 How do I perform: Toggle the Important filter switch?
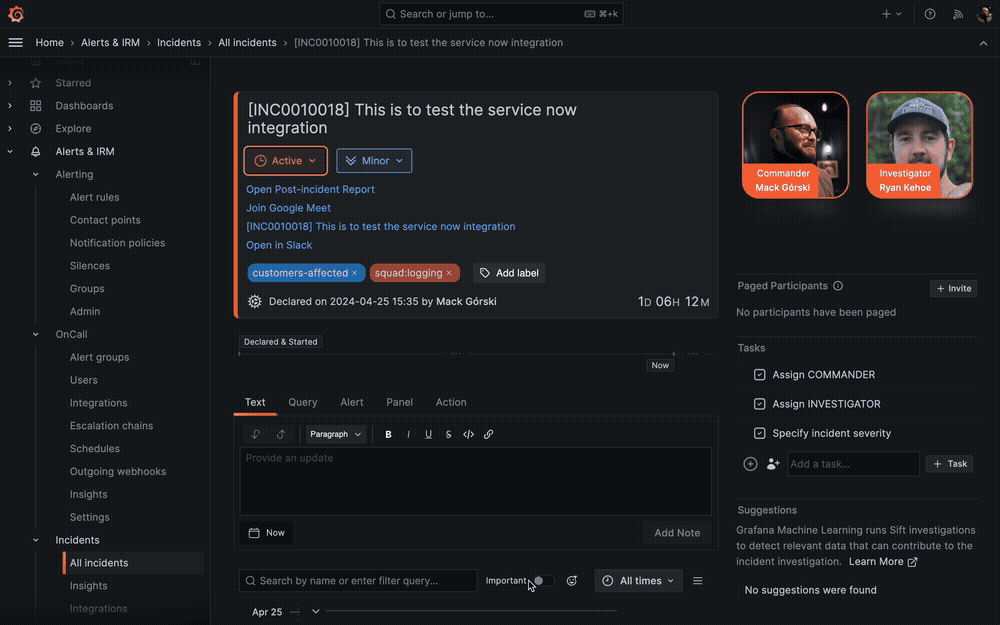coord(543,581)
